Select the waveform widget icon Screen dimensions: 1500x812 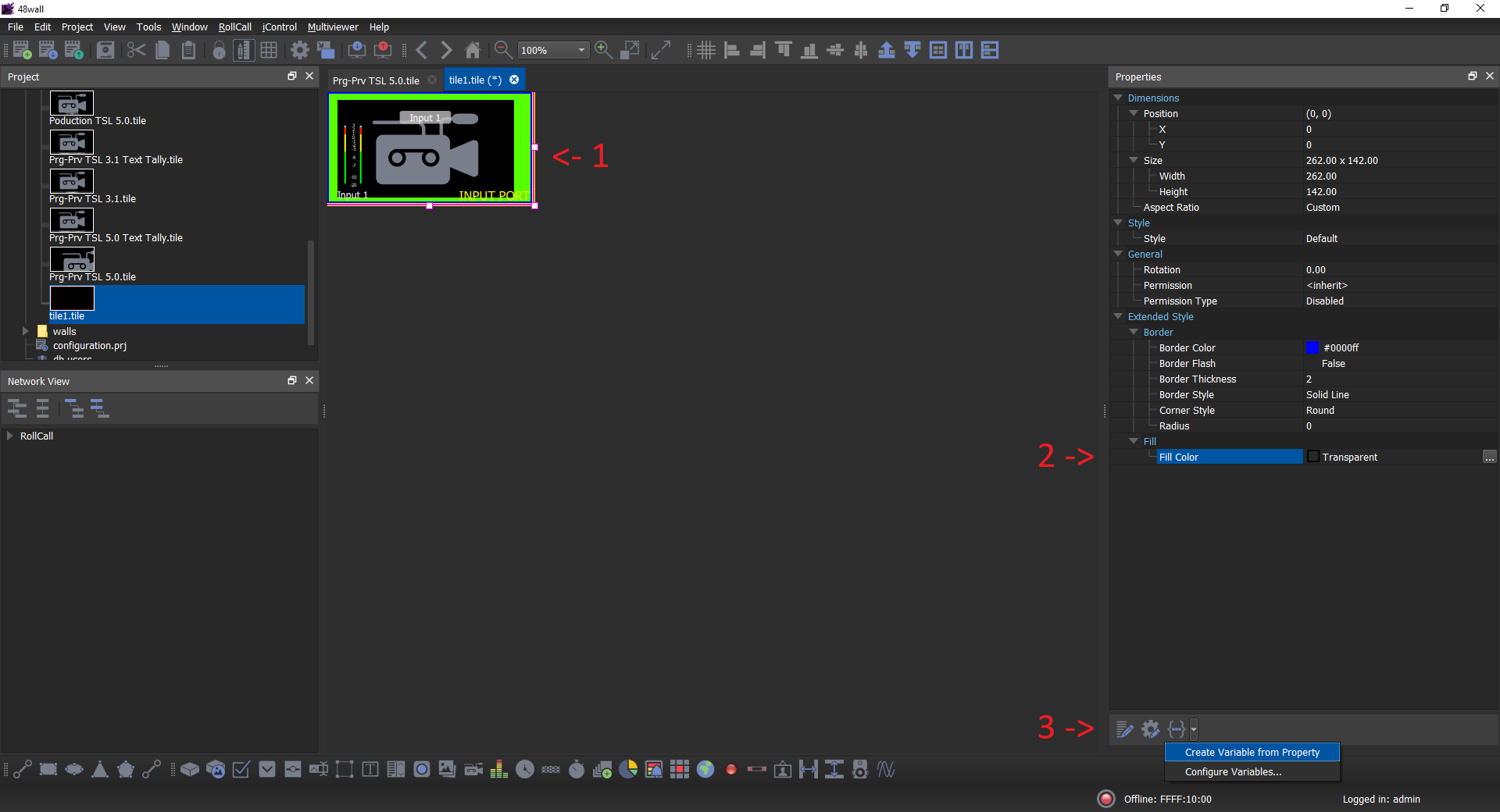point(886,770)
